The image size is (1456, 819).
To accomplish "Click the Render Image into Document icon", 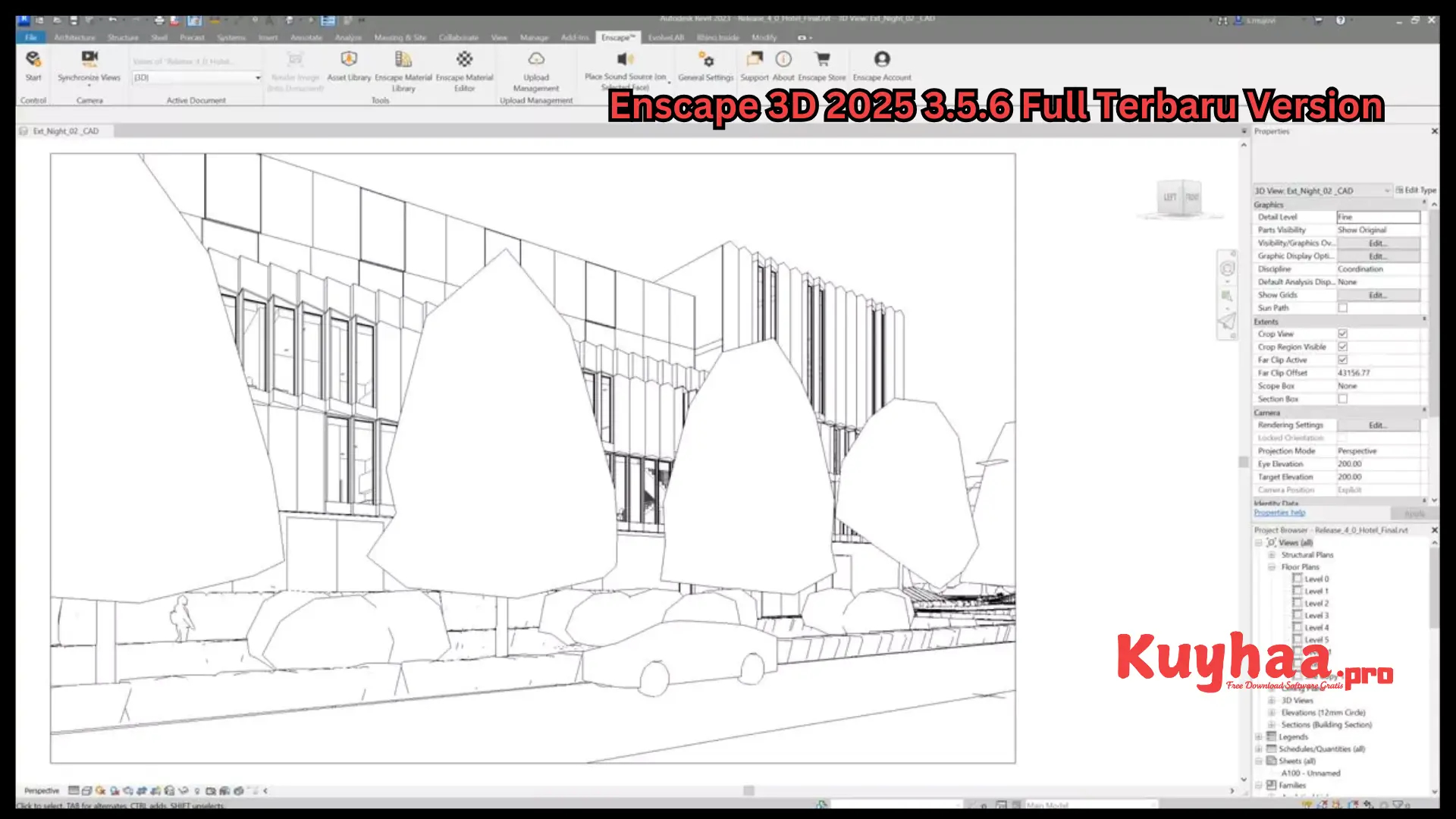I will [x=295, y=59].
